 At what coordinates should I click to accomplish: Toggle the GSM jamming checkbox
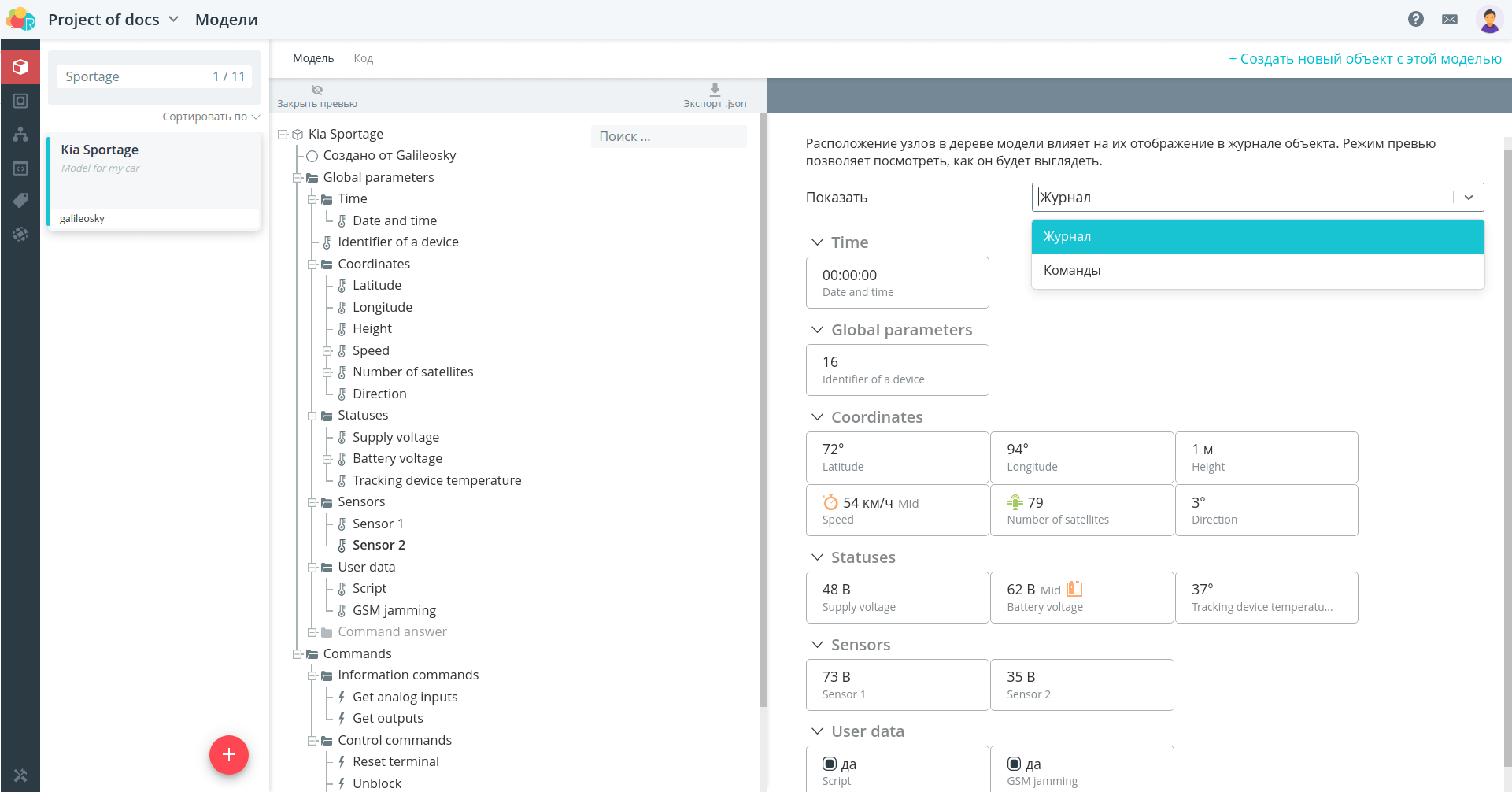[x=1014, y=764]
